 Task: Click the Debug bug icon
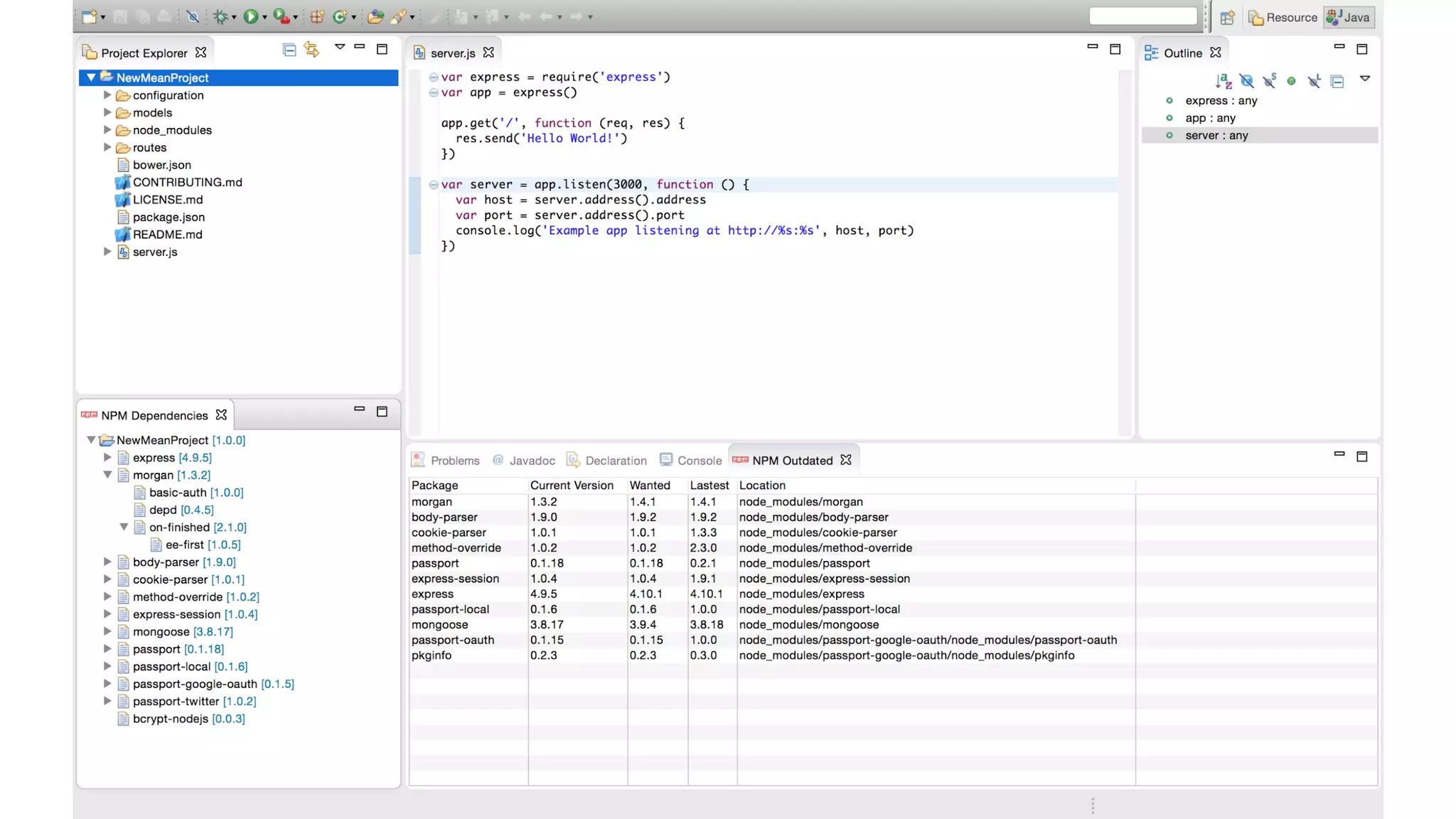[x=220, y=16]
